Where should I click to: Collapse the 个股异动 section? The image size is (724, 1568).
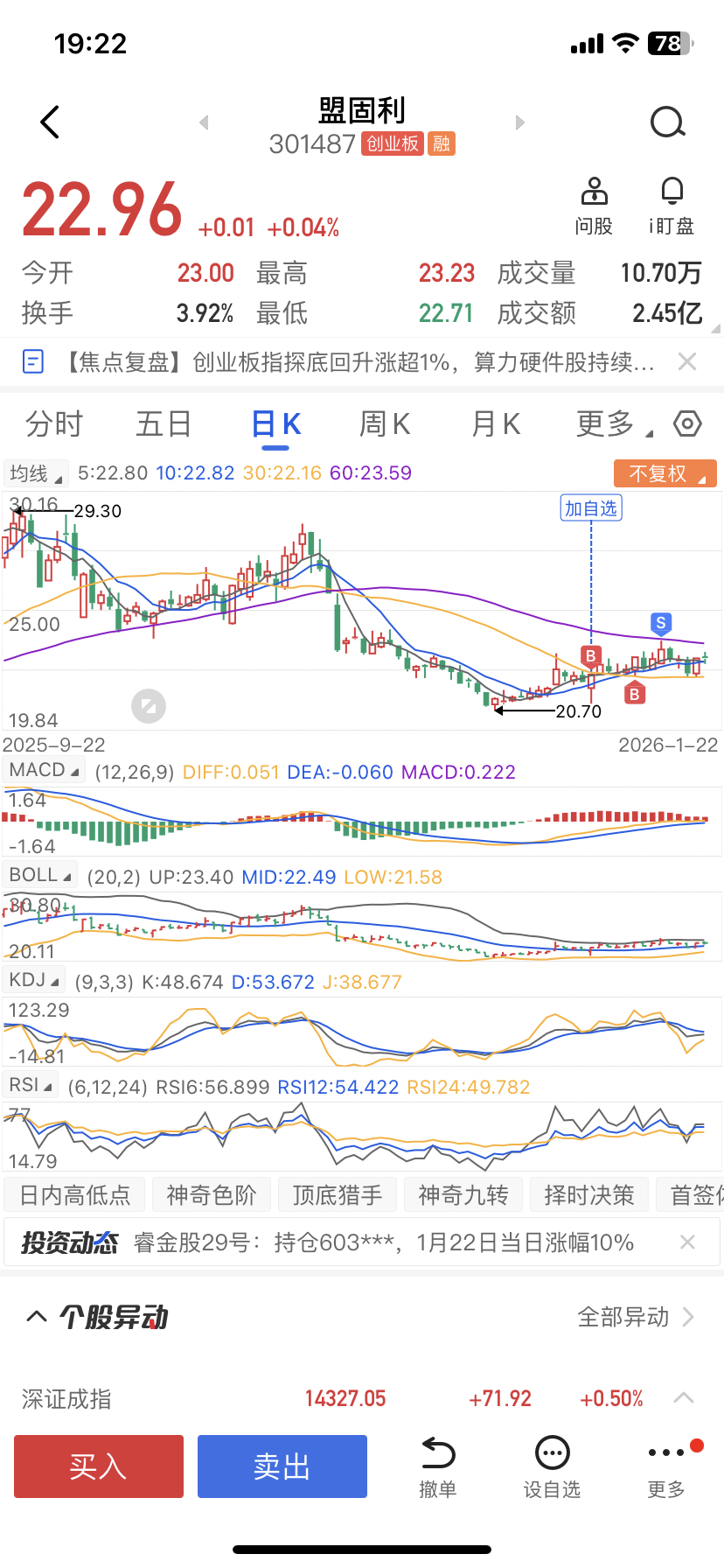[x=36, y=1317]
